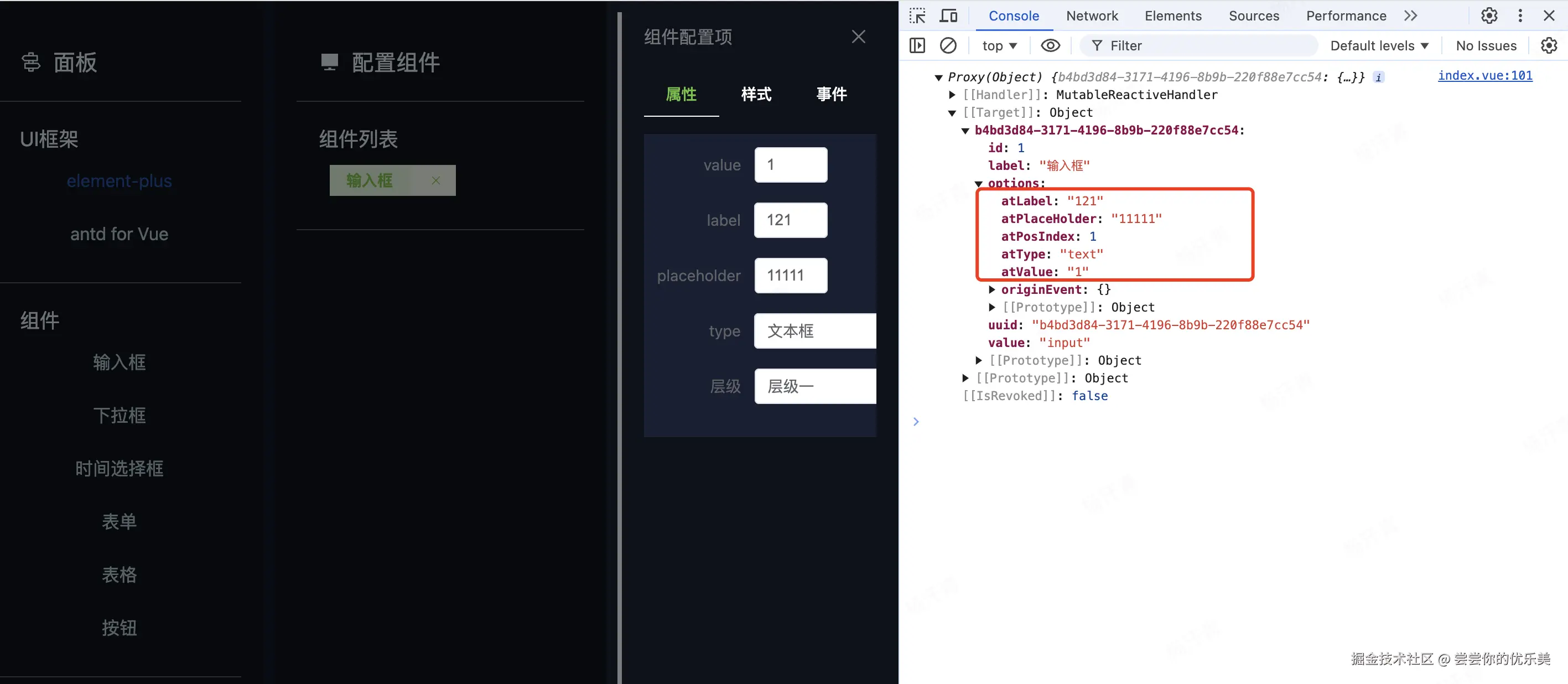Click the placeholder input field
This screenshot has width=1568, height=684.
(x=790, y=275)
